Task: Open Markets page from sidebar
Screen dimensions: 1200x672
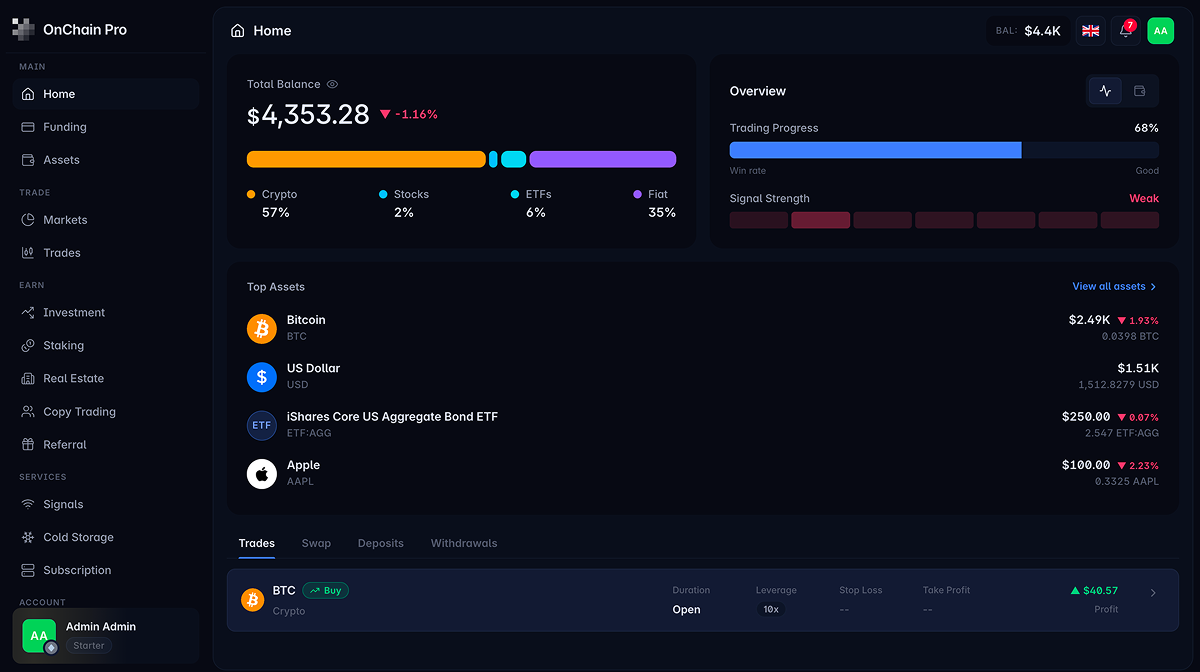Action: pyautogui.click(x=105, y=220)
